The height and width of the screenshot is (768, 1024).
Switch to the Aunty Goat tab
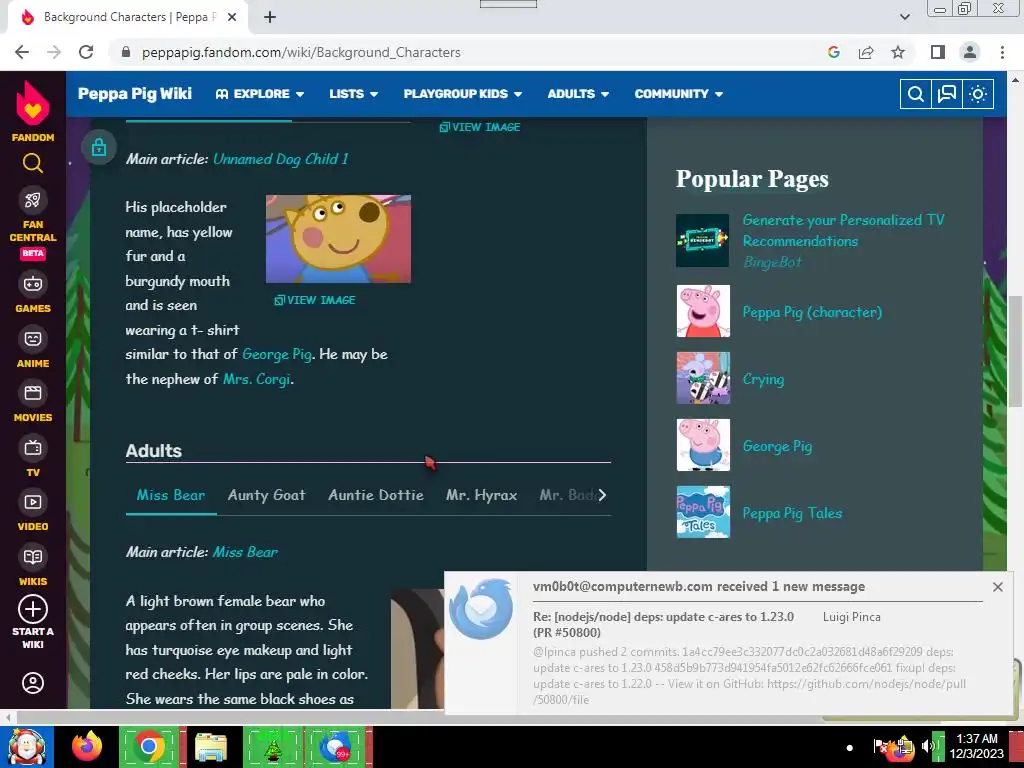tap(266, 496)
